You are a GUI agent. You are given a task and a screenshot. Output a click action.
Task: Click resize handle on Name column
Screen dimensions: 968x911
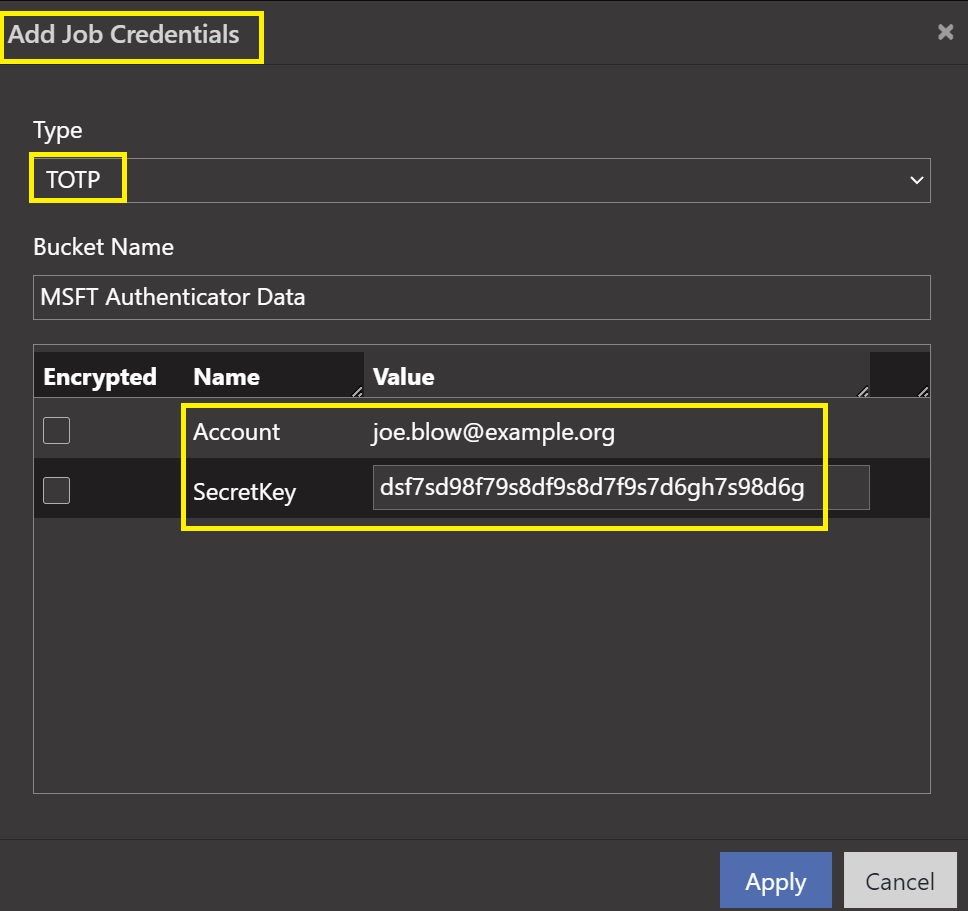click(x=357, y=391)
